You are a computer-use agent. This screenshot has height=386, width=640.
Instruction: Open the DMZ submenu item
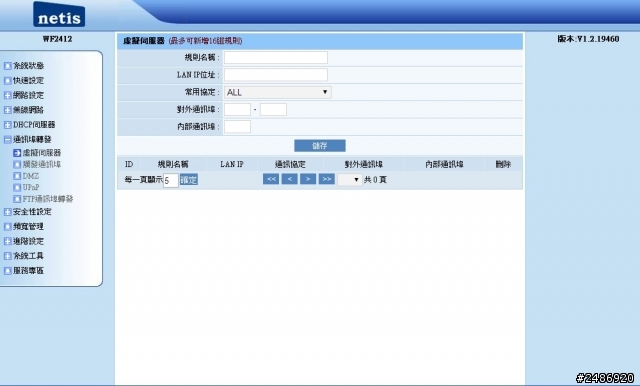tap(31, 176)
